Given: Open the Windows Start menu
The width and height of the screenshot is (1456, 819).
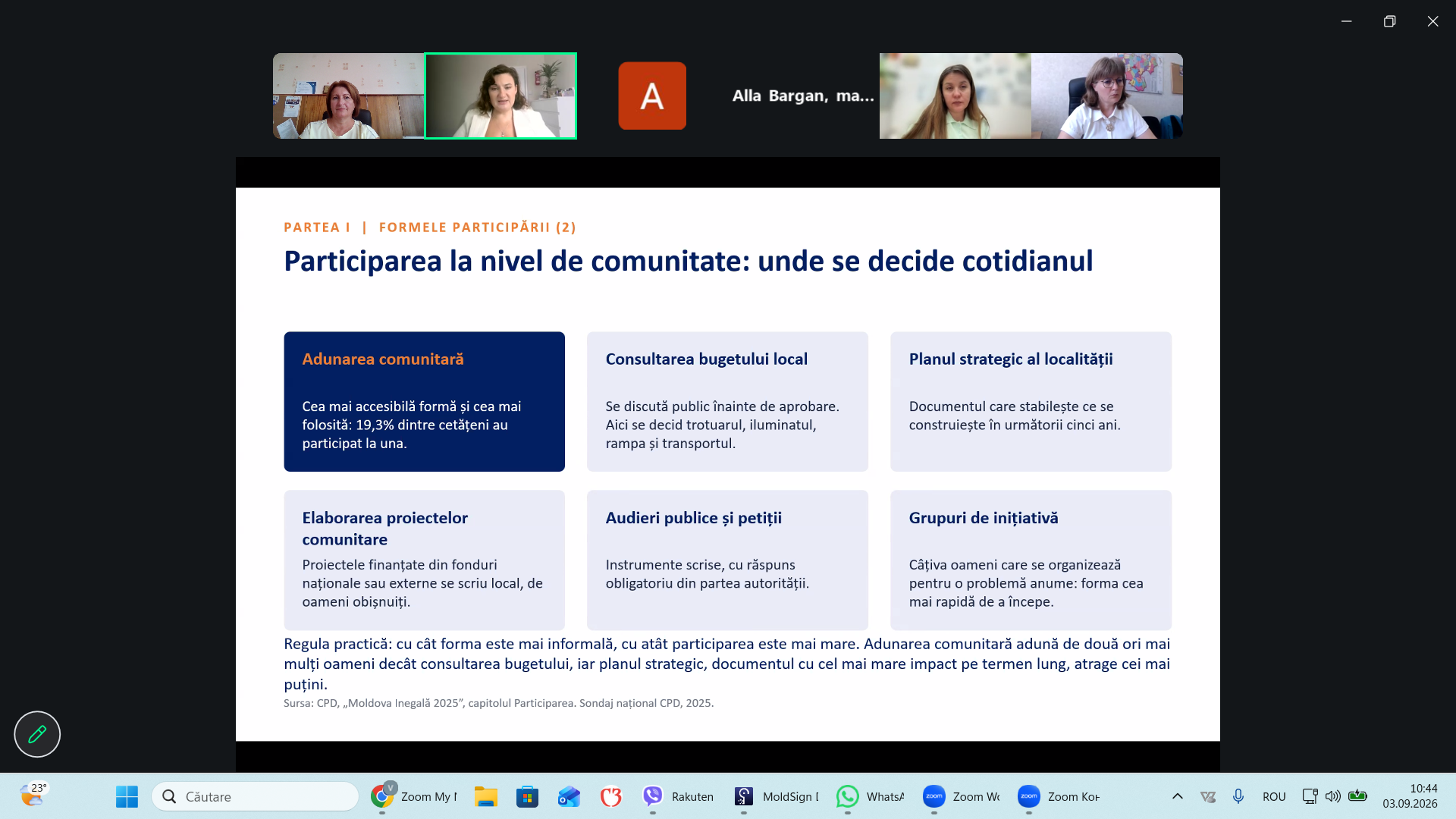Looking at the screenshot, I should click(127, 796).
